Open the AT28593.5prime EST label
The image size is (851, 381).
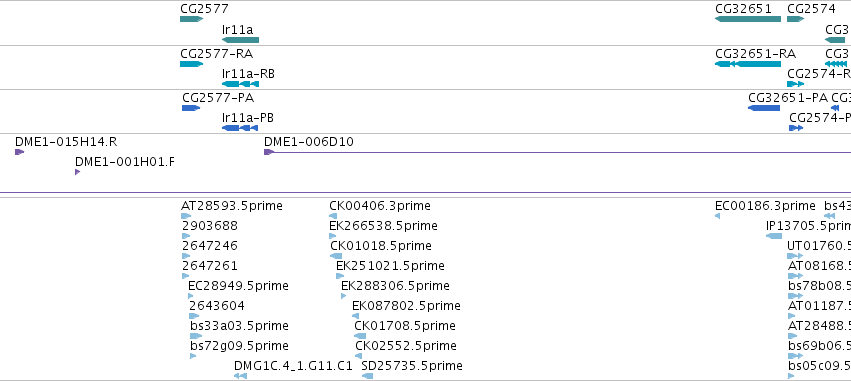232,206
